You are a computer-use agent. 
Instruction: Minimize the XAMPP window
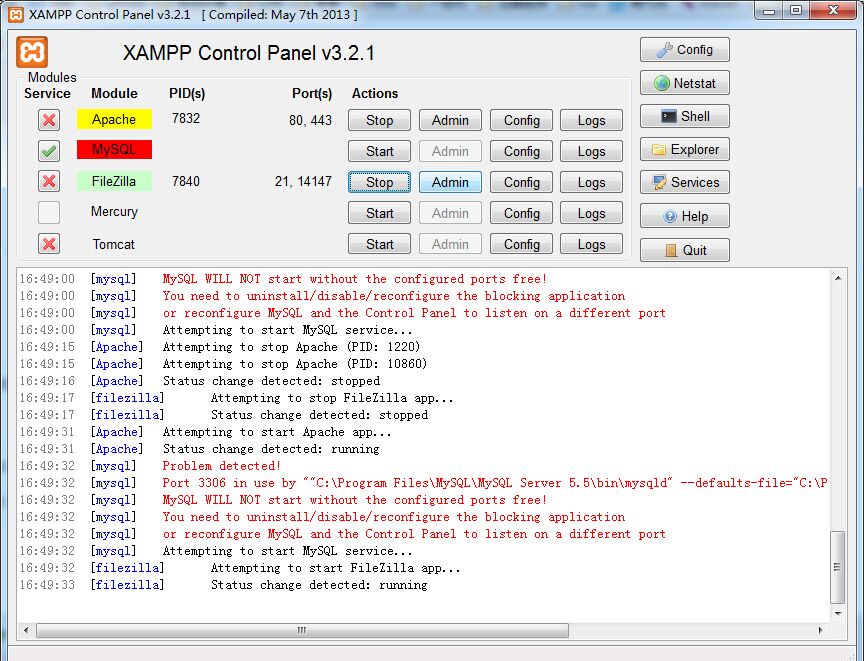[769, 10]
